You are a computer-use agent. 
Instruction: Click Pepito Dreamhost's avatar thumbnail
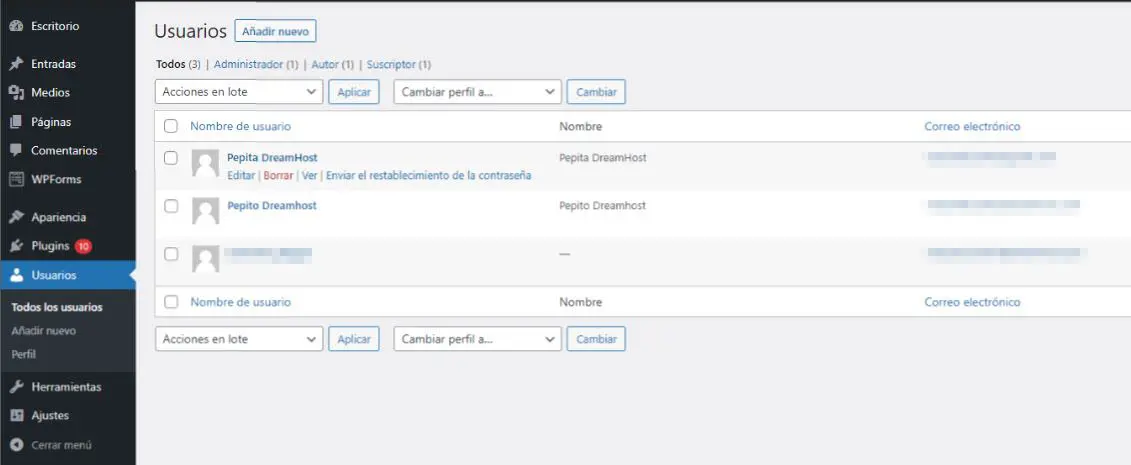(205, 211)
